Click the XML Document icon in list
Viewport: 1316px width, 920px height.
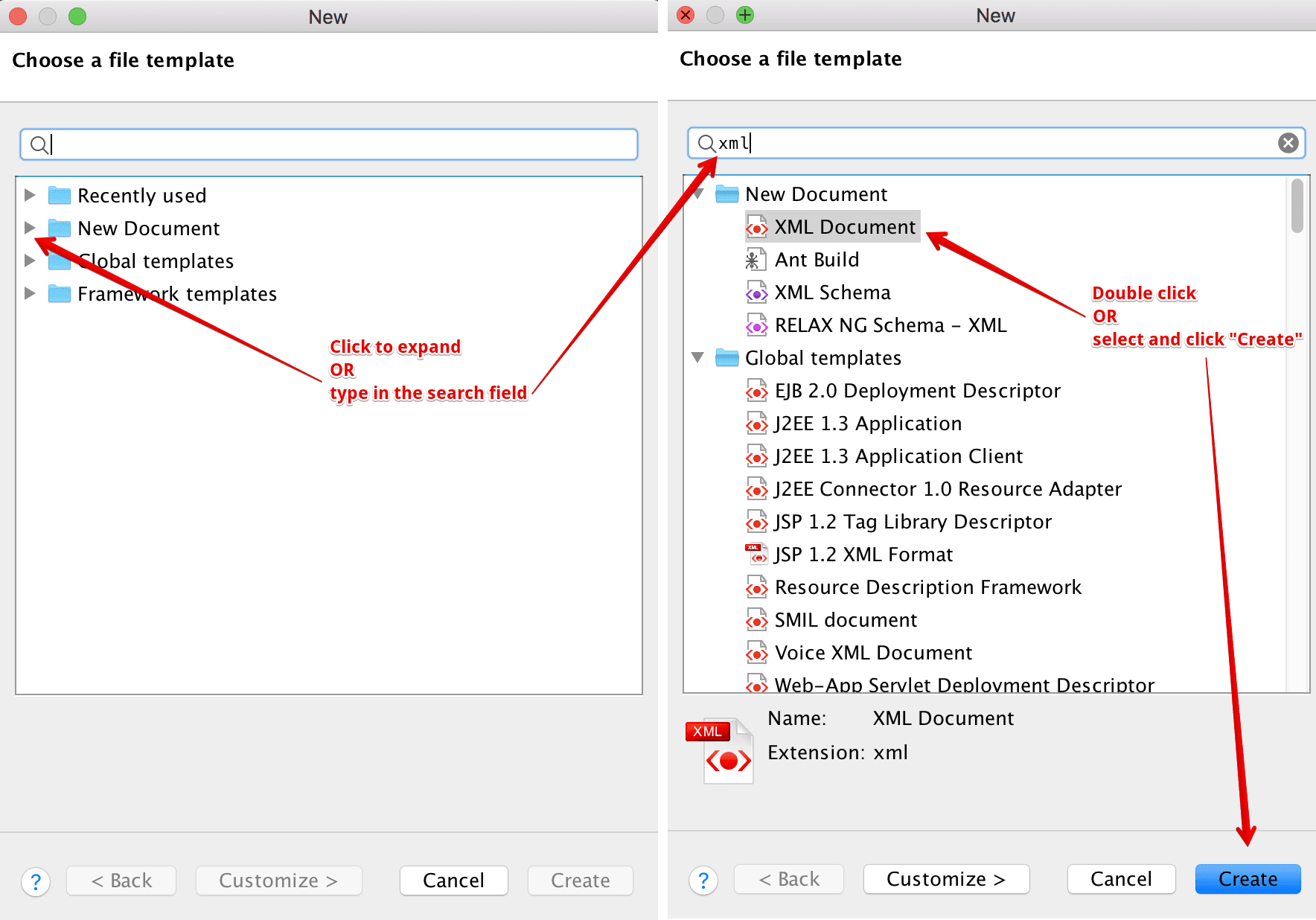(x=756, y=227)
